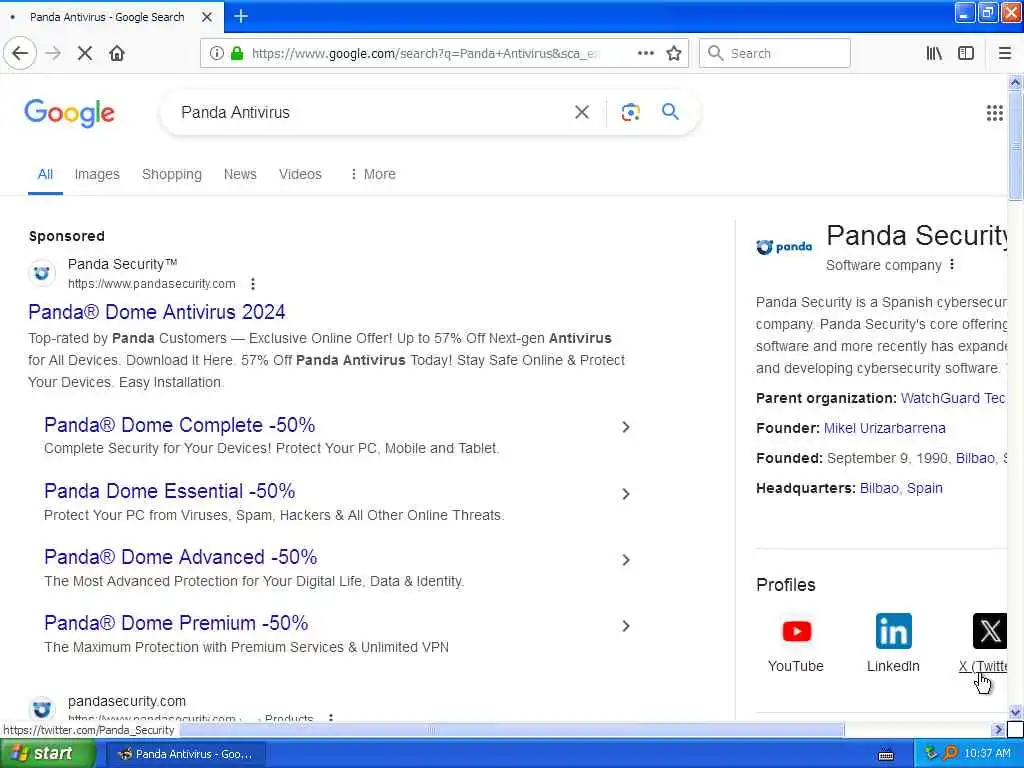Open Panda® Dome Antivirus 2024 link

click(x=157, y=312)
